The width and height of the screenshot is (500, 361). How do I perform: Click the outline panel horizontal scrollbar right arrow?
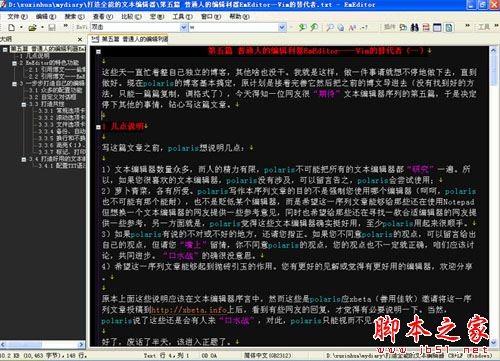(81, 344)
